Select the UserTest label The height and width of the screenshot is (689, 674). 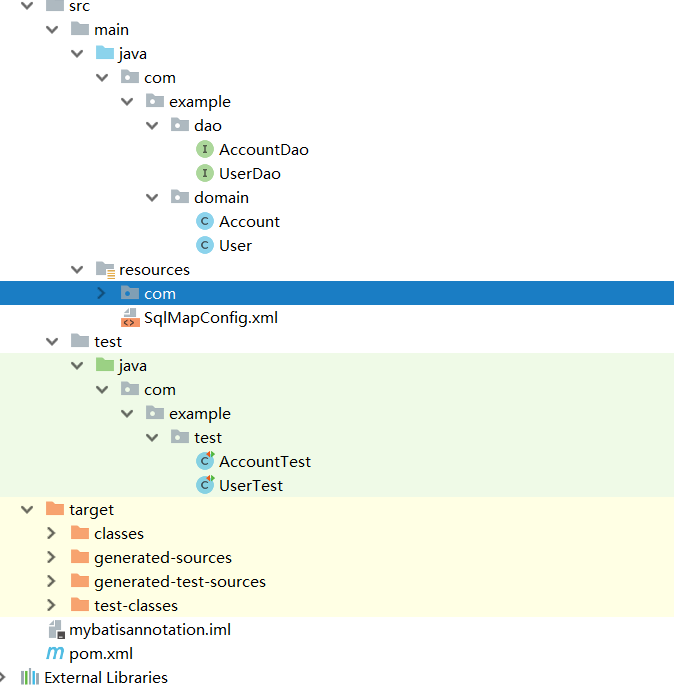[x=251, y=486]
